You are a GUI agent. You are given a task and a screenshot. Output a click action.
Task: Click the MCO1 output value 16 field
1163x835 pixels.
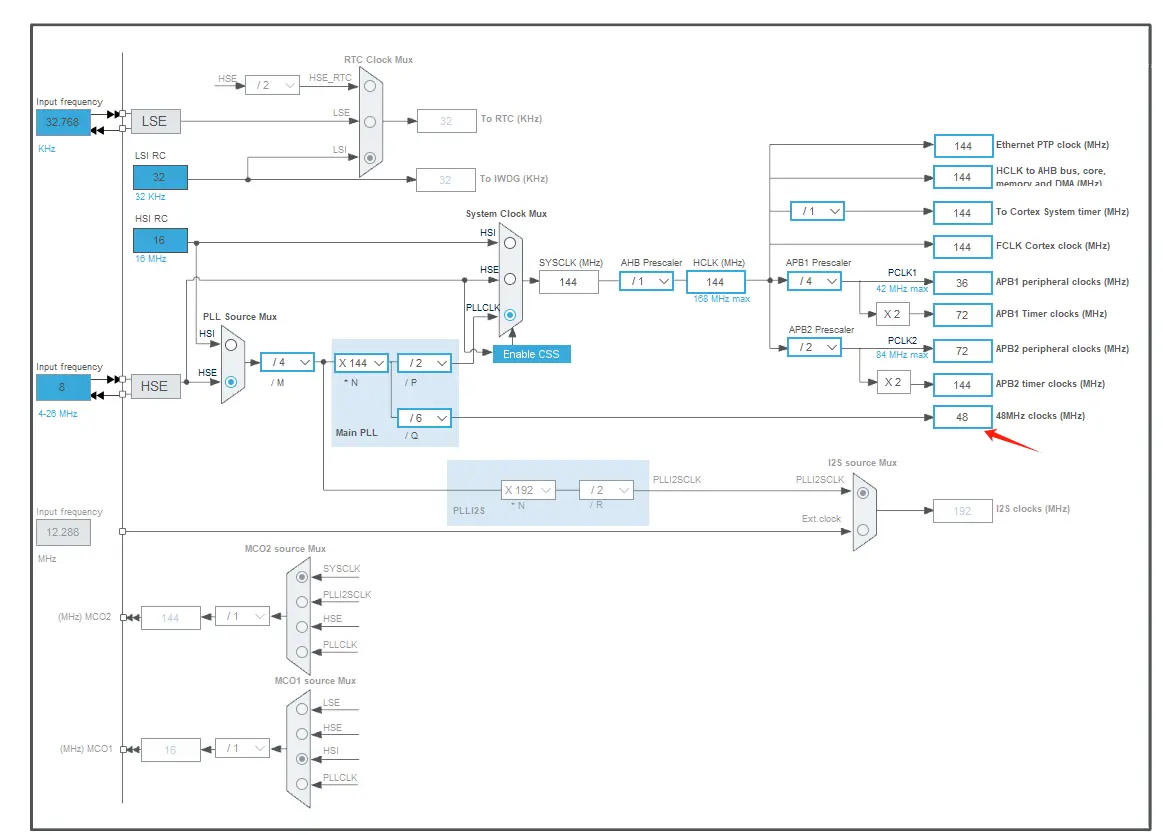pyautogui.click(x=171, y=750)
